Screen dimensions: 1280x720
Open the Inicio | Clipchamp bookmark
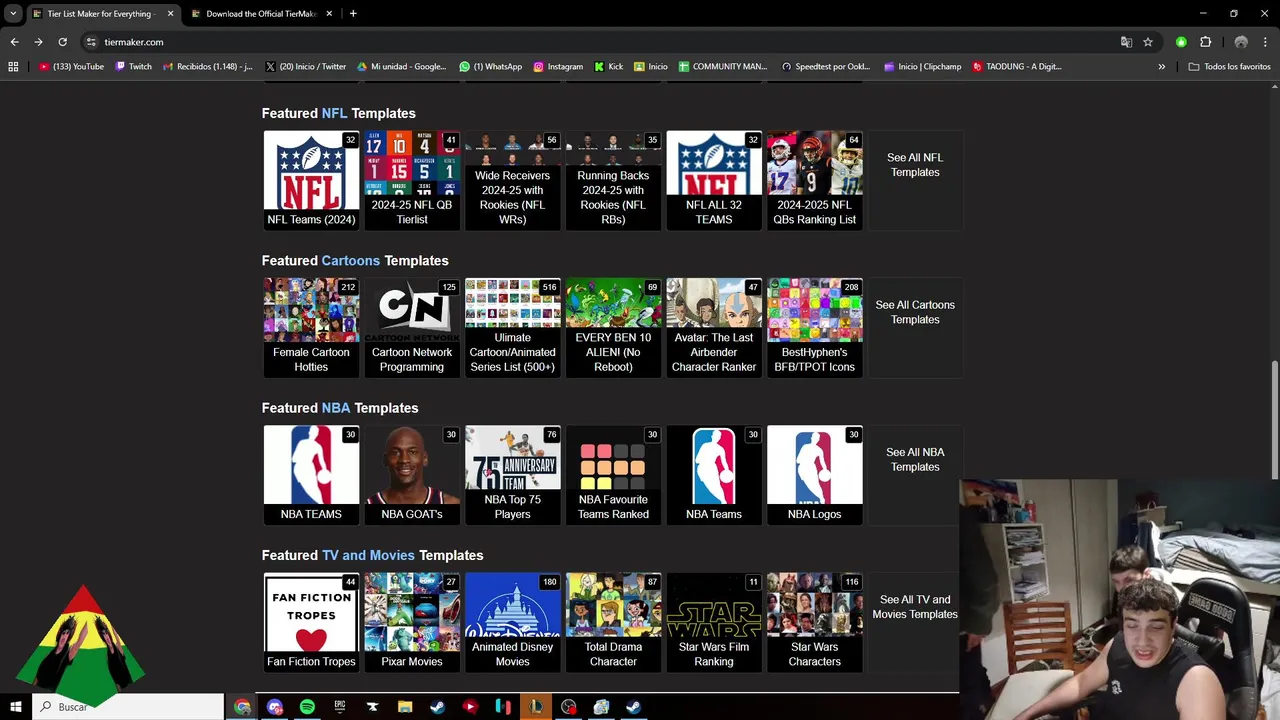pos(922,66)
